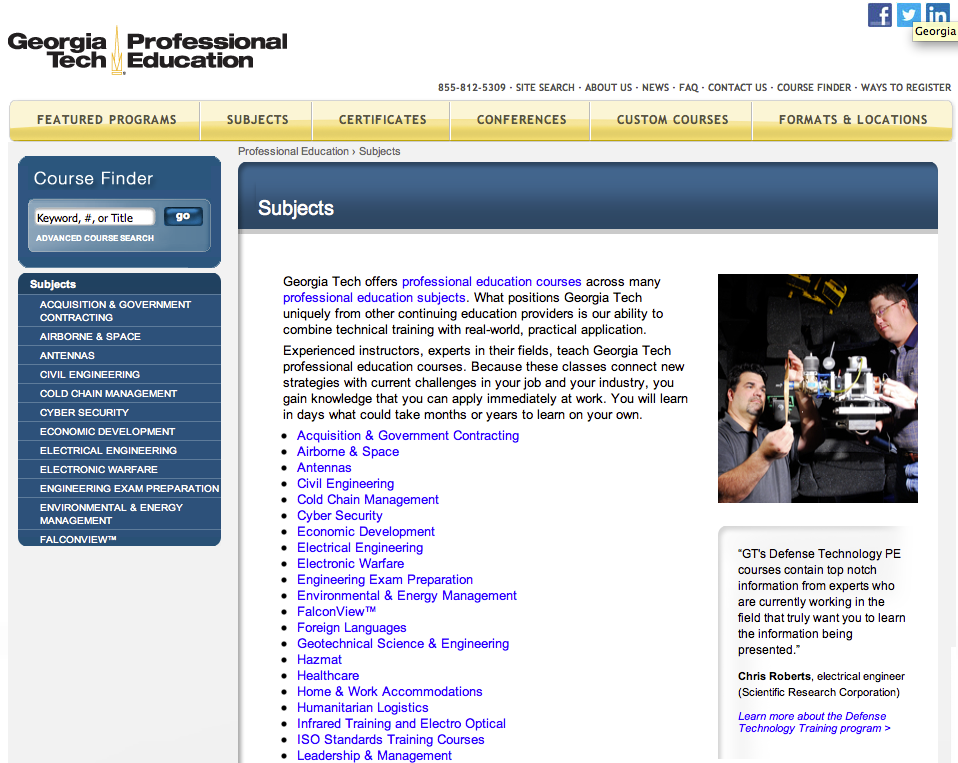Click the engineers lab photo

click(x=817, y=389)
